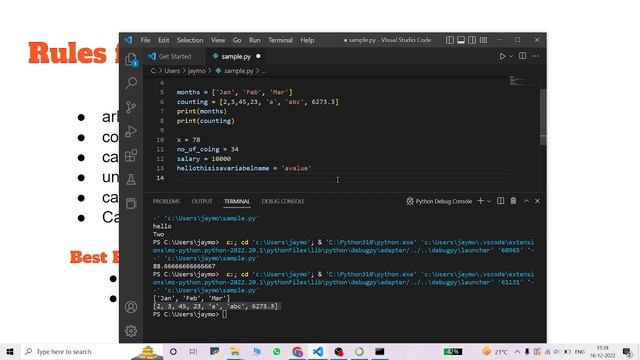Open the Edit menu

pyautogui.click(x=164, y=40)
